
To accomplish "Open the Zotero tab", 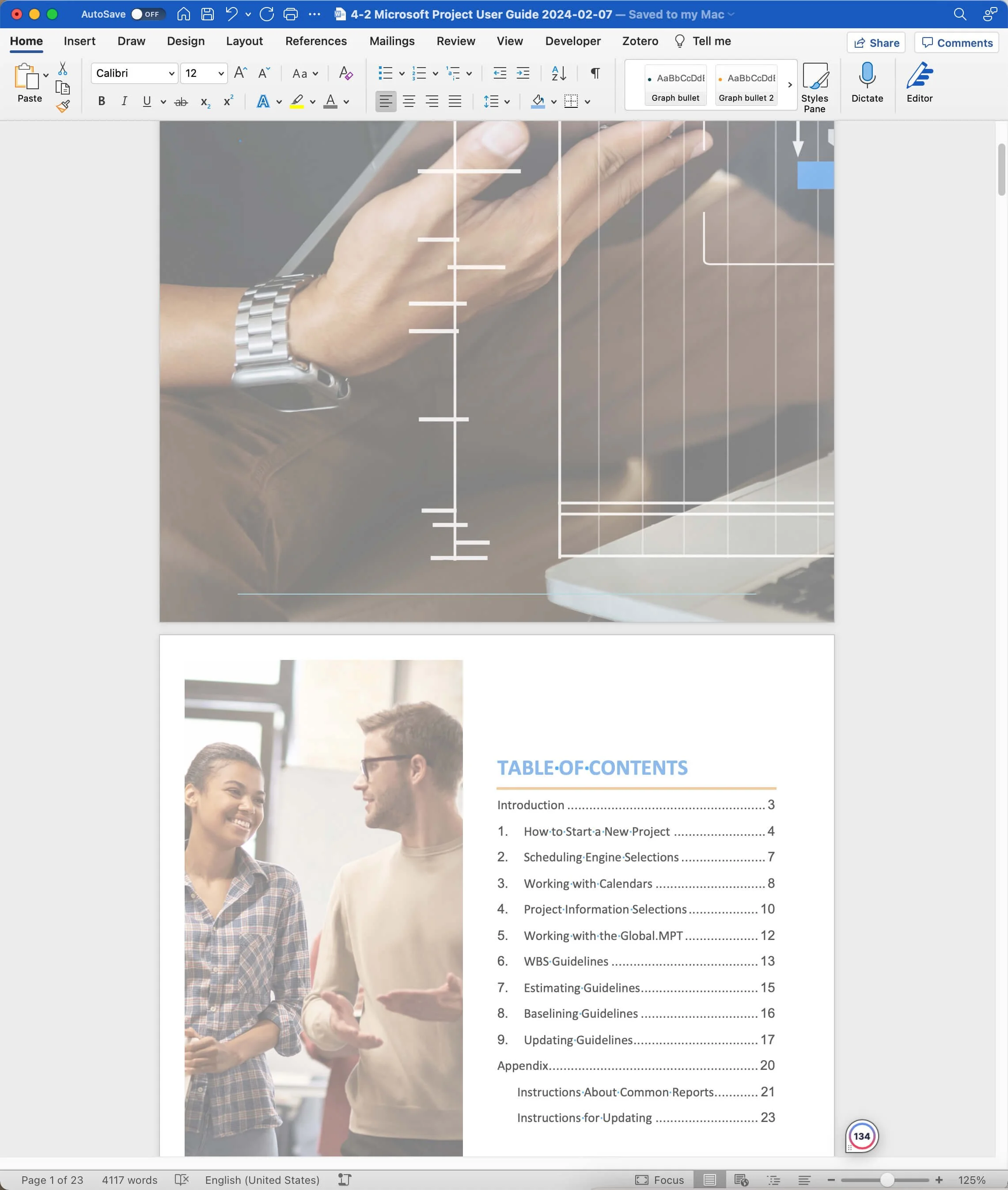I will [x=640, y=41].
